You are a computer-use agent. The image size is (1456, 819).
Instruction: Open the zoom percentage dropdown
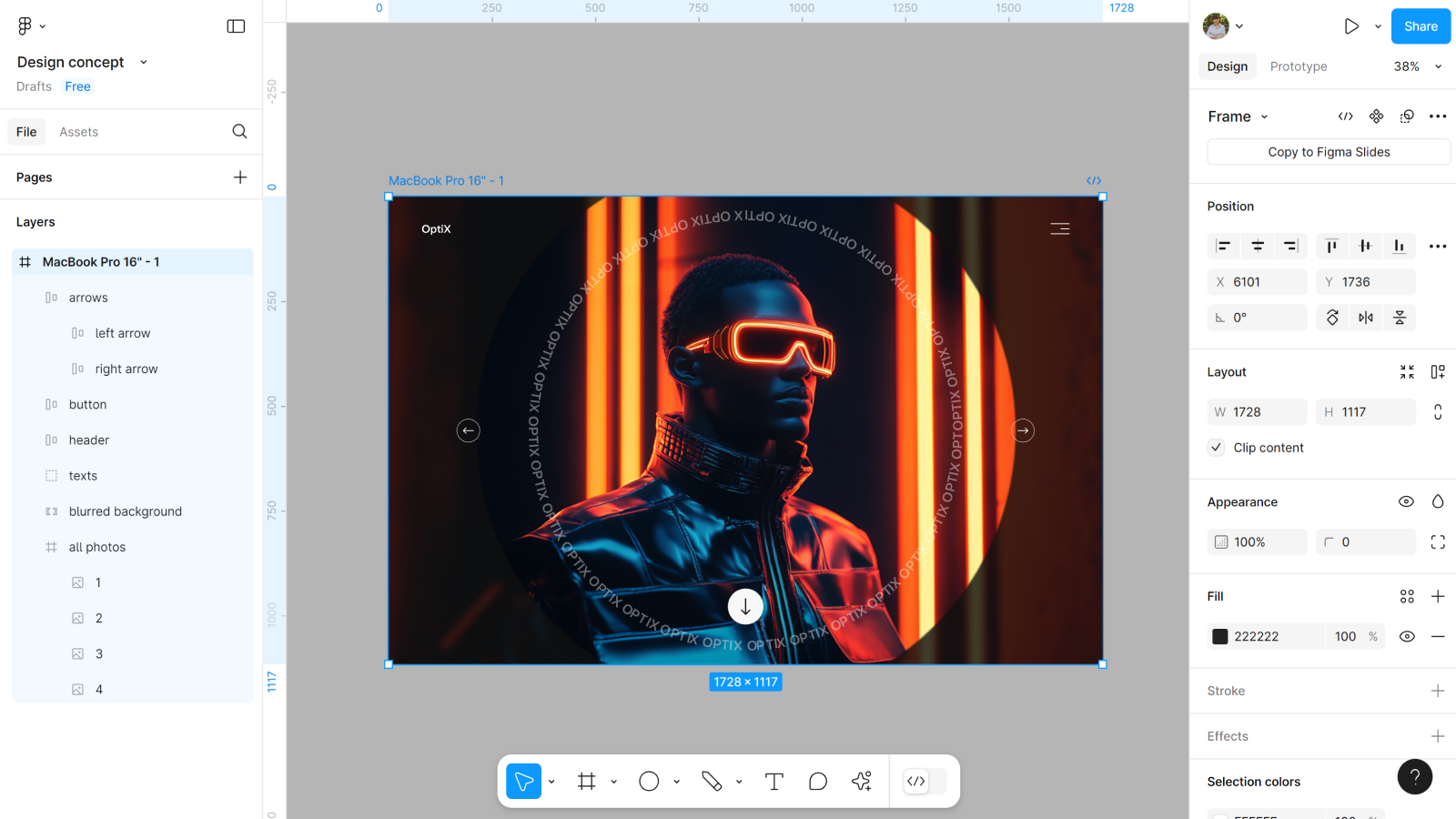[1418, 66]
